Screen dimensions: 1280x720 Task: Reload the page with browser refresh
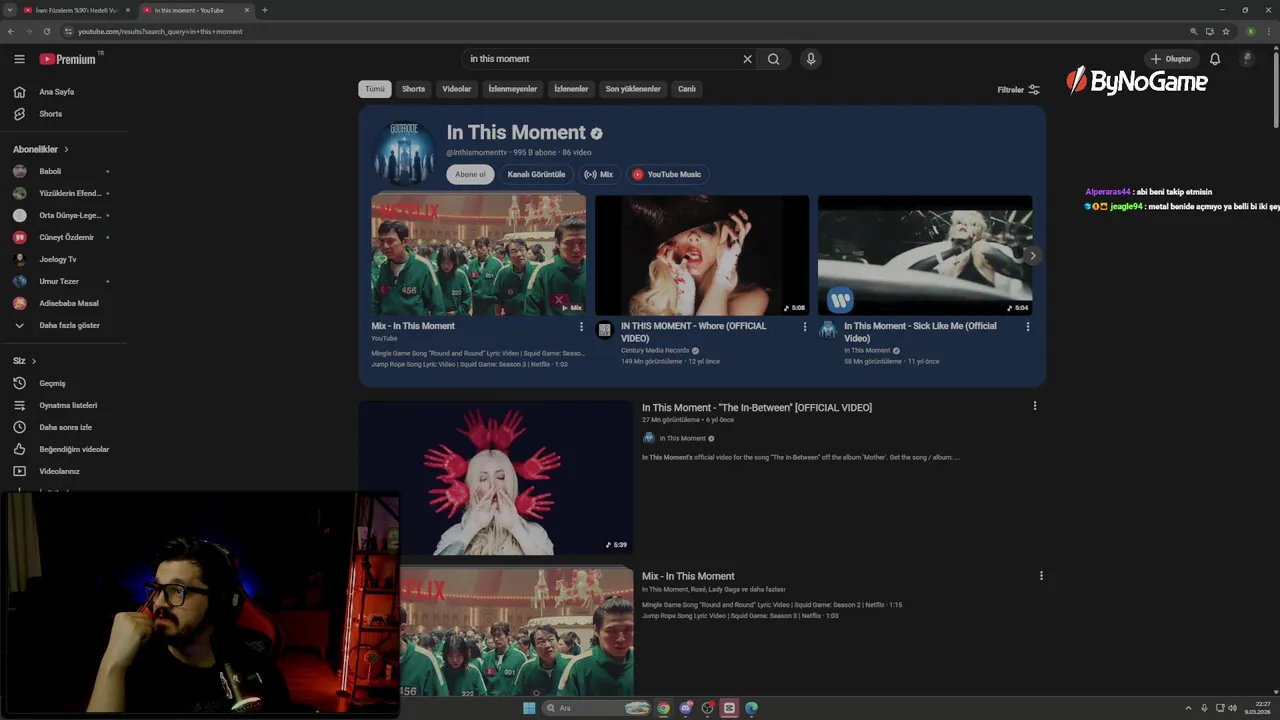tap(46, 31)
